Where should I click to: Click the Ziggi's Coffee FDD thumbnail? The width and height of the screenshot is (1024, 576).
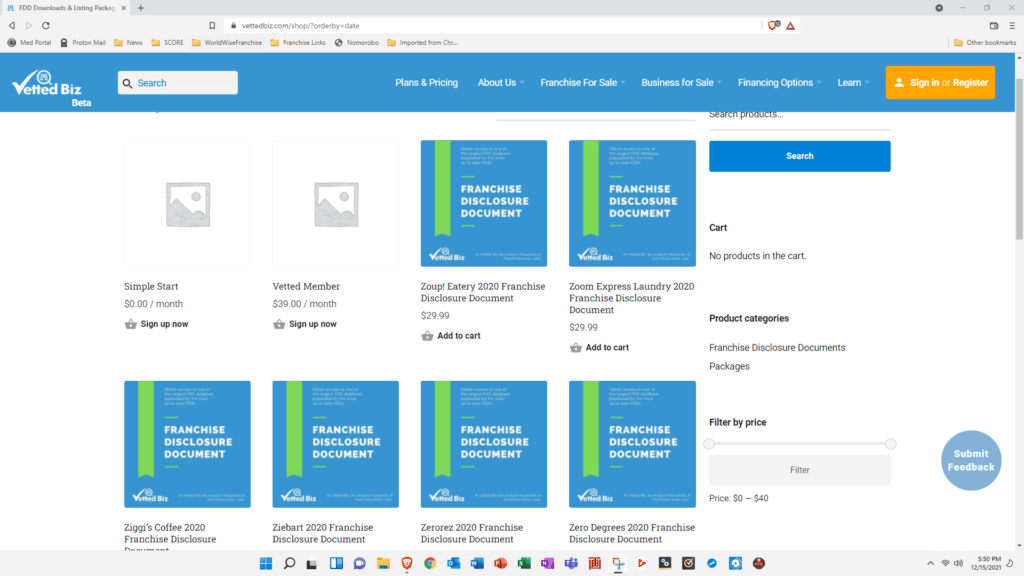[187, 444]
